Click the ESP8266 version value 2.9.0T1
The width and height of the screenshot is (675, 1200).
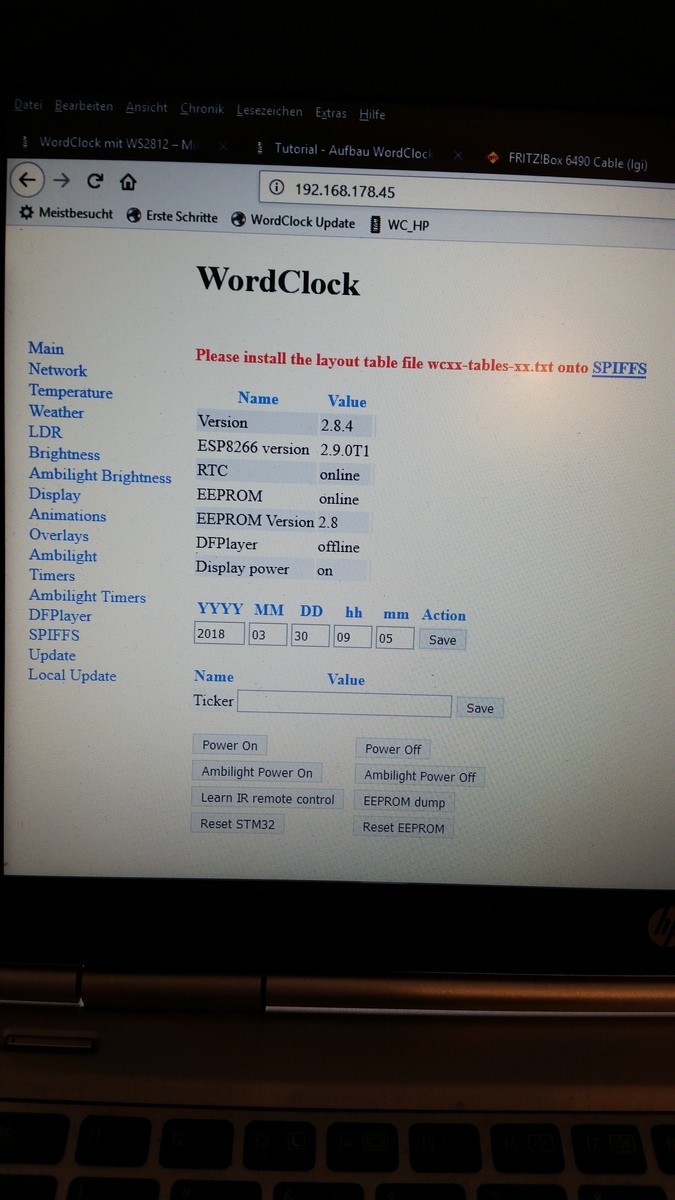tap(345, 451)
